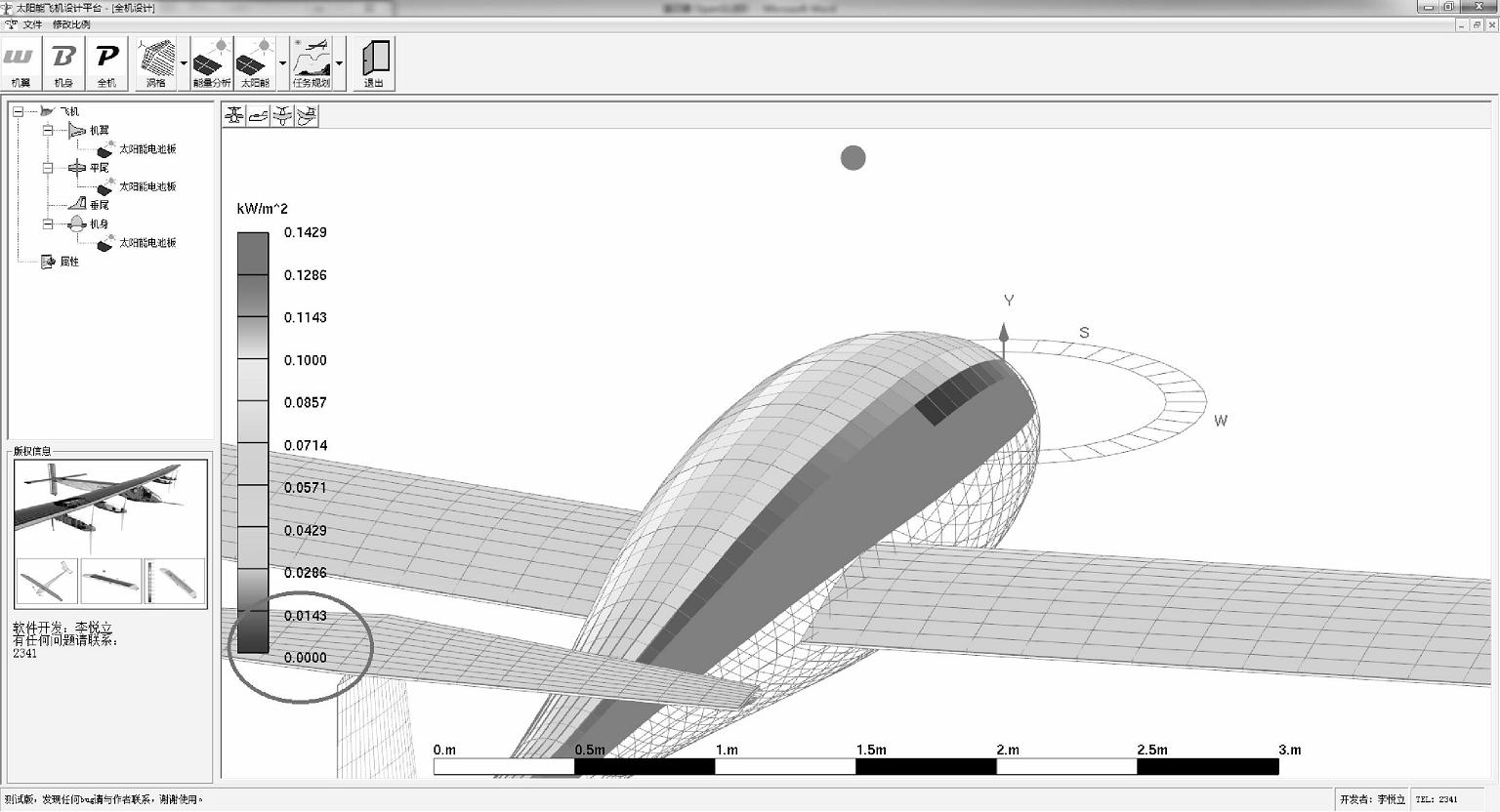The height and width of the screenshot is (812, 1500).
Task: Click the 机翼 (wing) toolbar button
Action: (21, 64)
